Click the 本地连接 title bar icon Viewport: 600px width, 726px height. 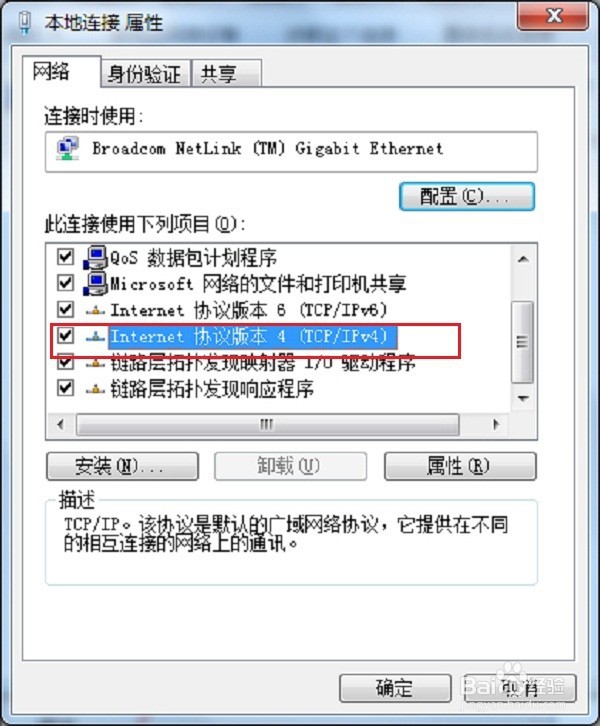point(25,23)
